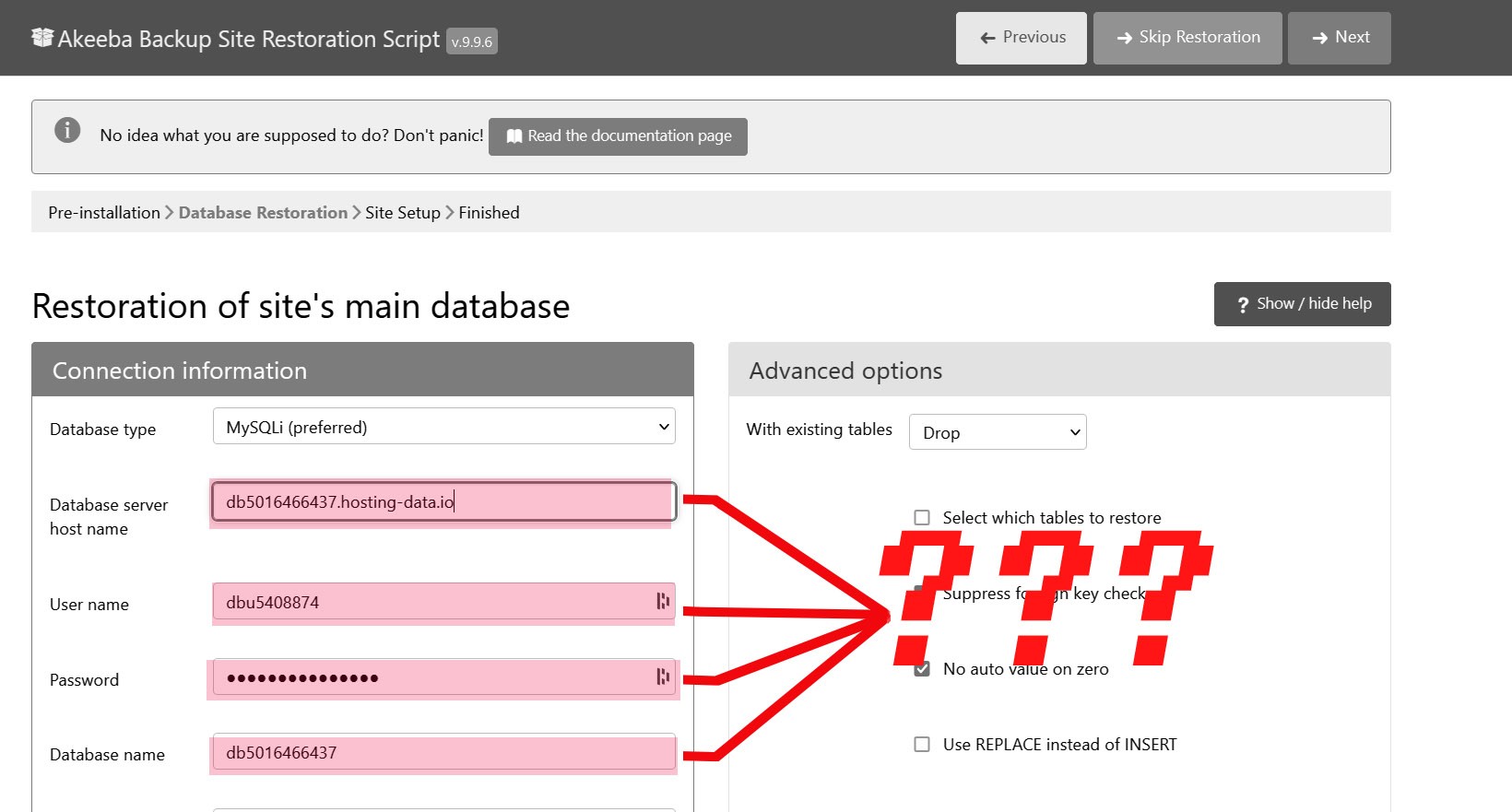This screenshot has height=812, width=1512.
Task: Open Read the documentation page
Action: 618,136
